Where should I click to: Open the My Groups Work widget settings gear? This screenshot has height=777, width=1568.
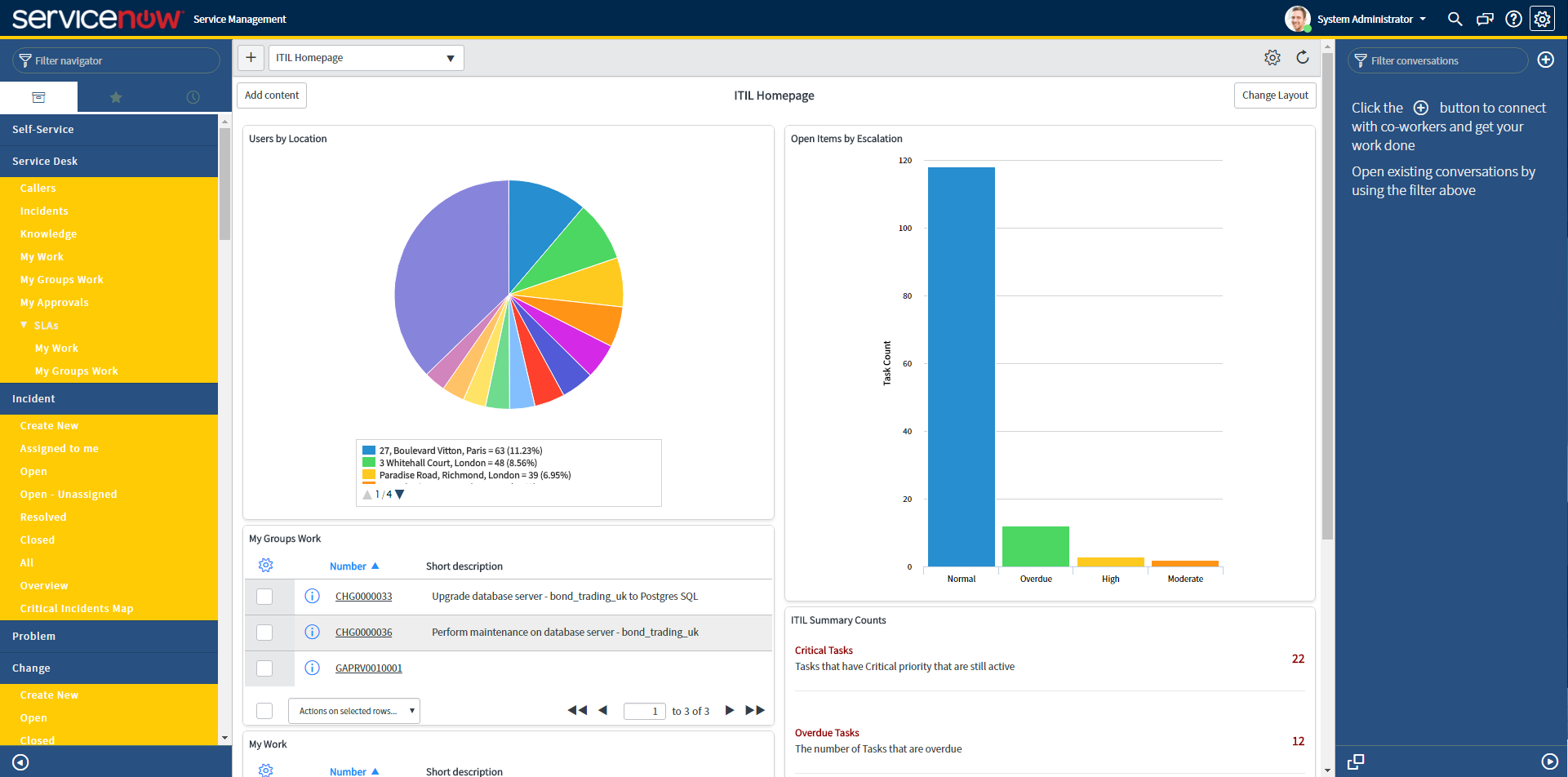[x=265, y=564]
